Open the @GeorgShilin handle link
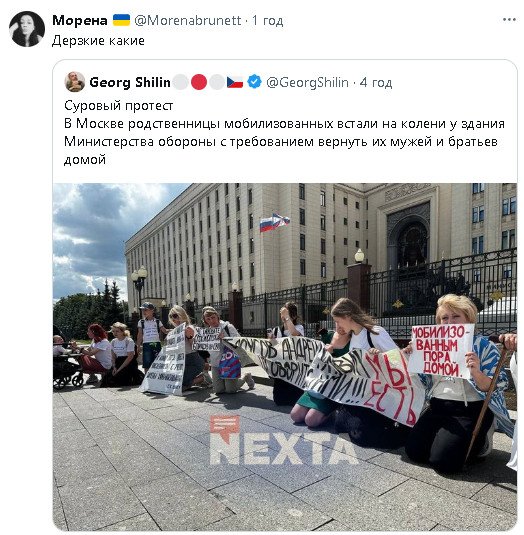 click(307, 82)
